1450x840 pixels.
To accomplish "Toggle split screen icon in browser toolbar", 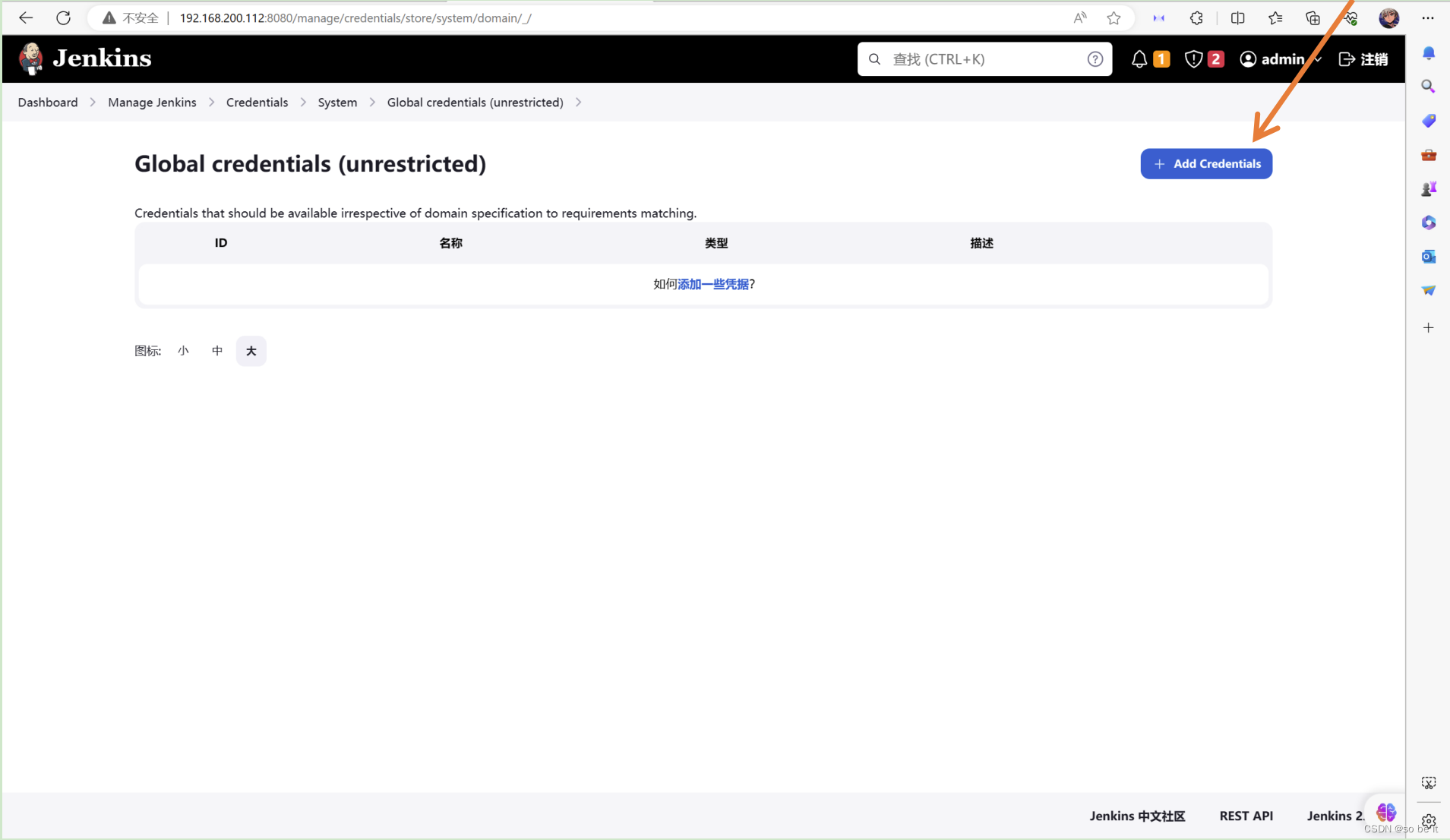I will coord(1237,17).
